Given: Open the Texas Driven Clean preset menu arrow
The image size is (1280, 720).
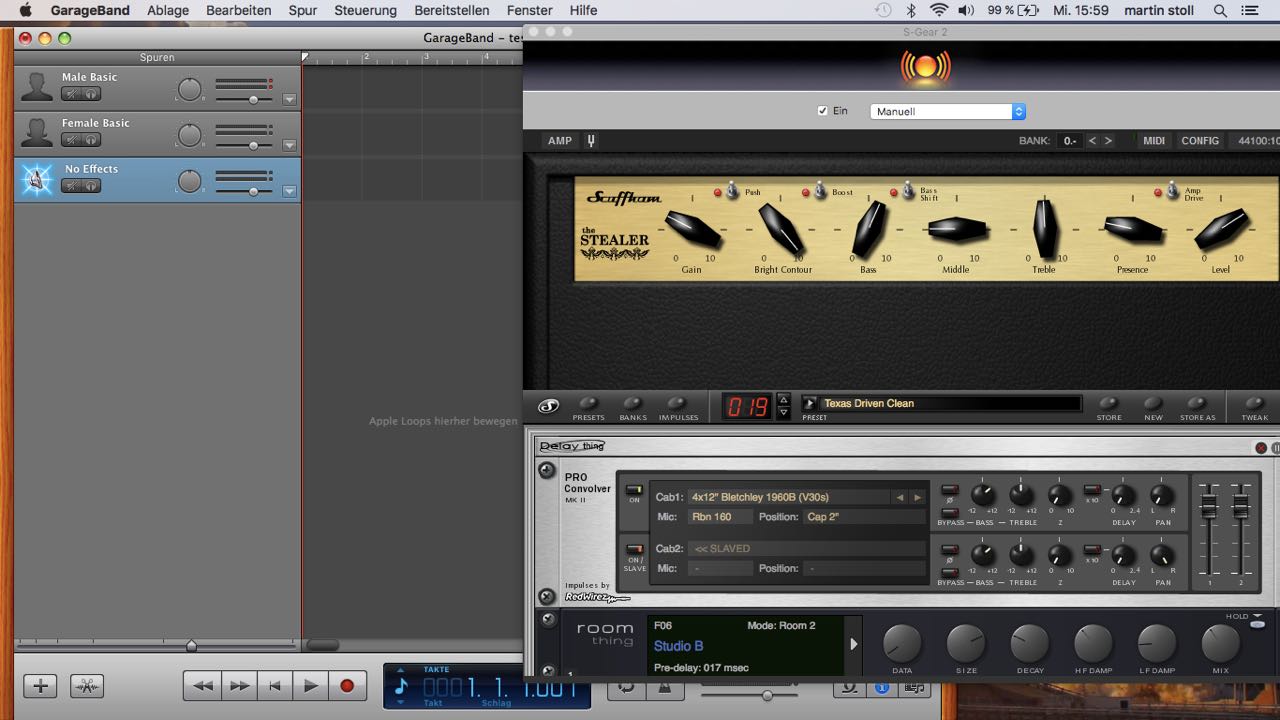Looking at the screenshot, I should point(810,403).
